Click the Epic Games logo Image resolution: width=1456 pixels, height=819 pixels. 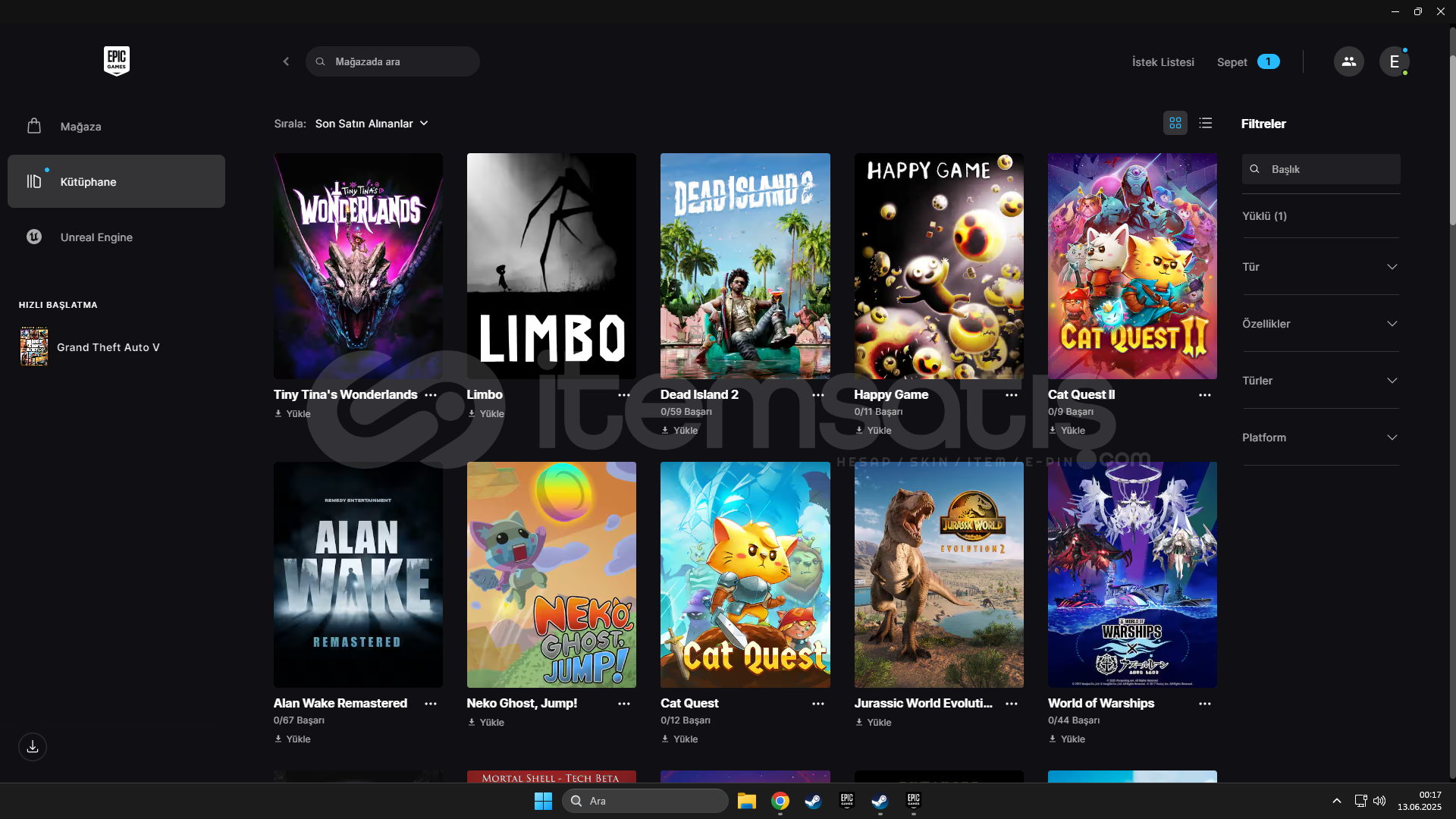[116, 61]
